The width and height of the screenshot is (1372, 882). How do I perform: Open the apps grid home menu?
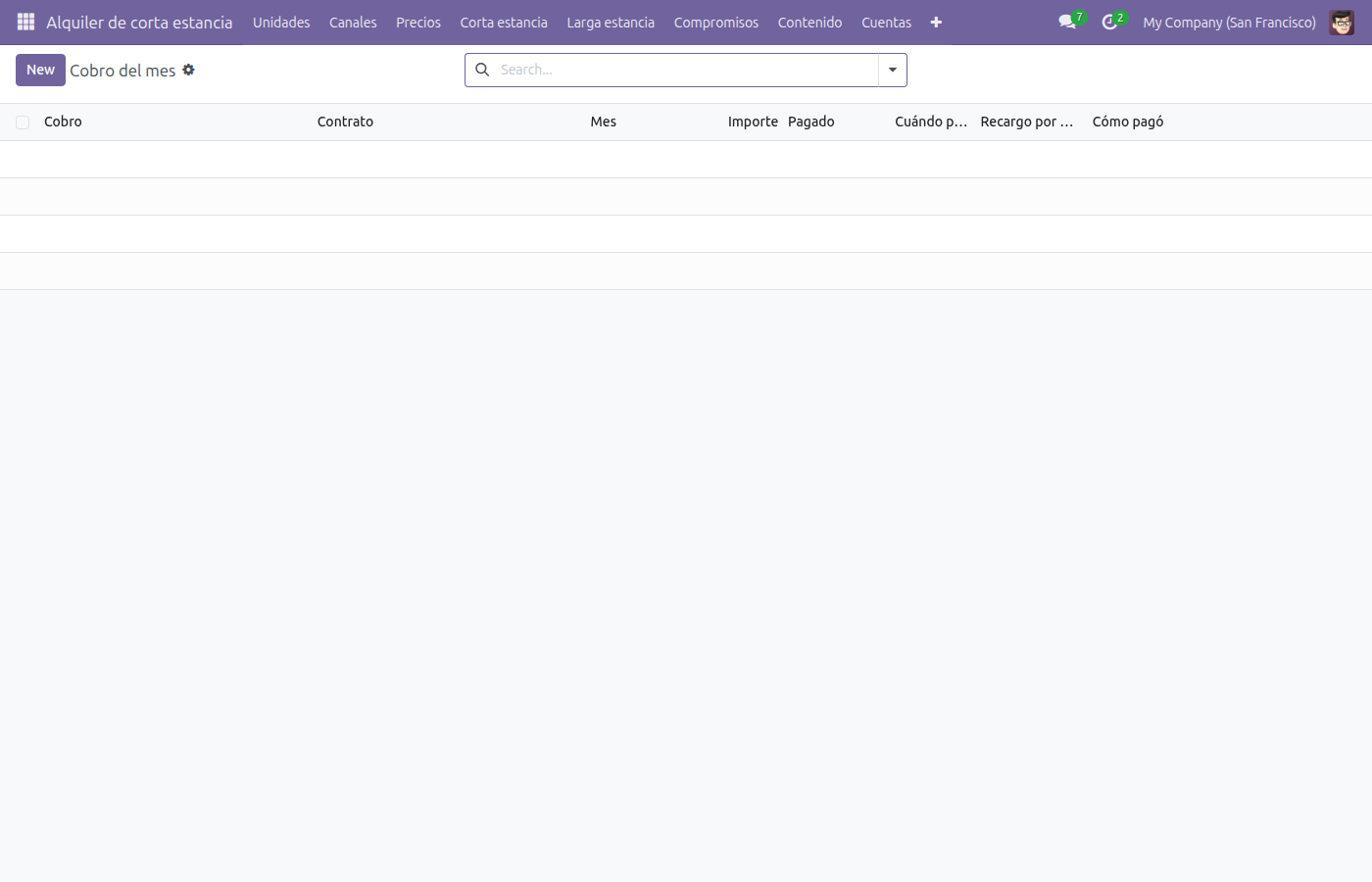coord(25,22)
